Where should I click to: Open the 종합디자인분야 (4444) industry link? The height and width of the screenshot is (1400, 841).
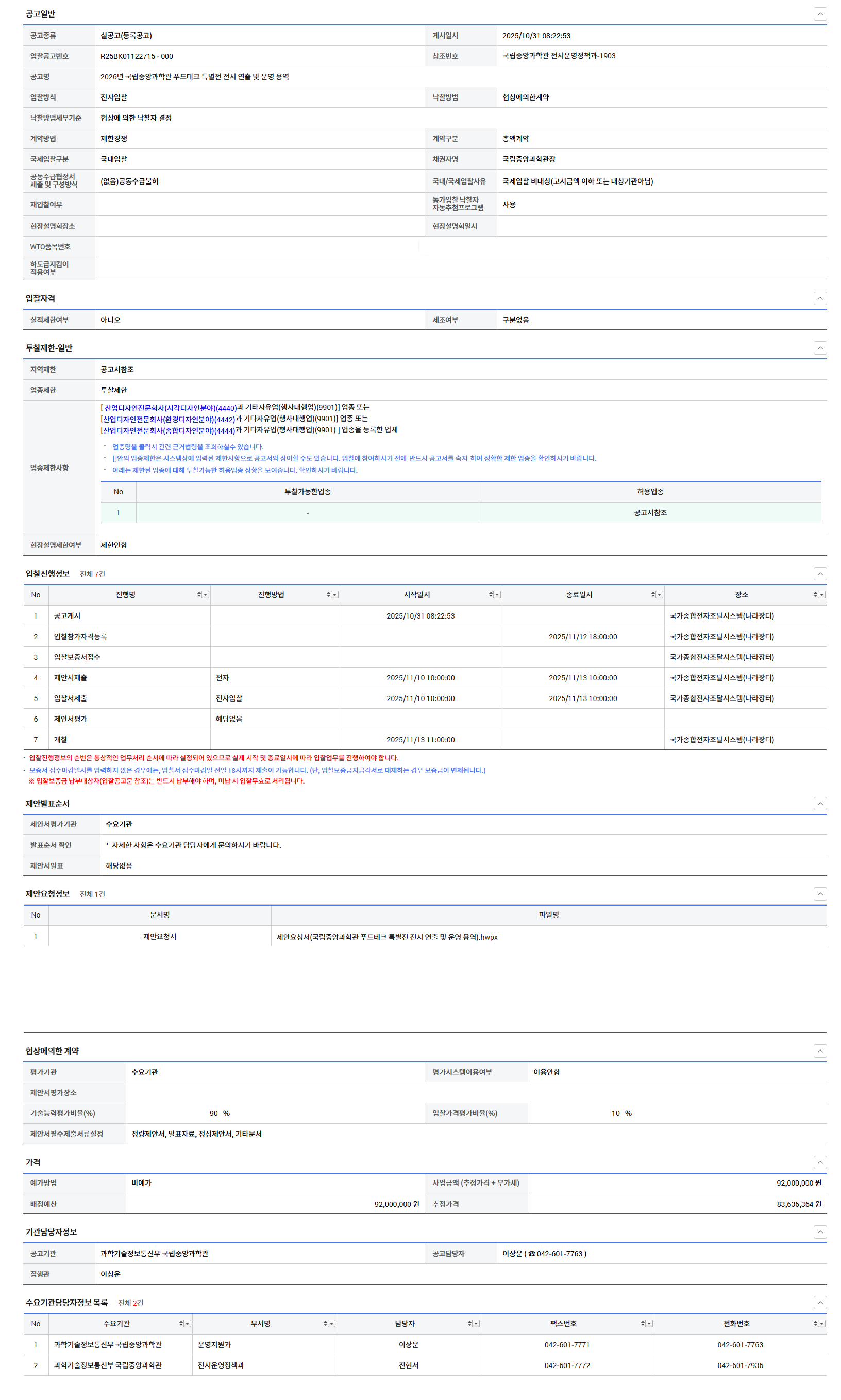coord(169,431)
